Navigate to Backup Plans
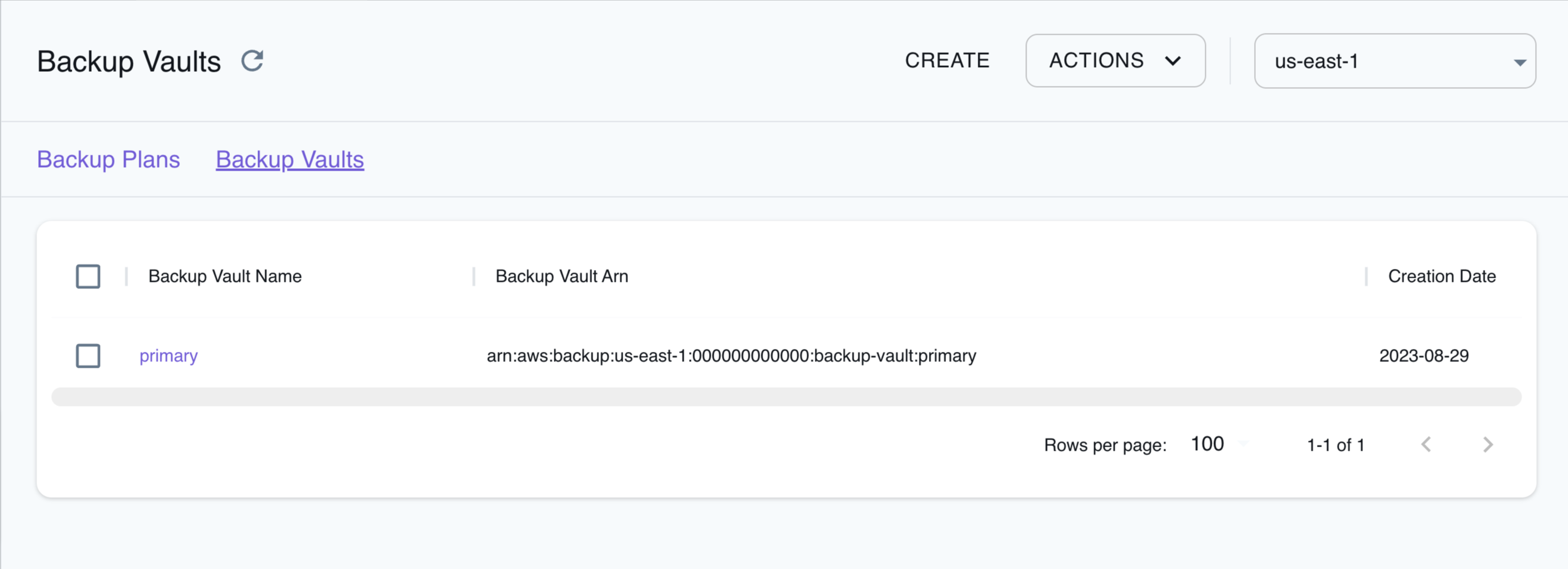This screenshot has height=569, width=1568. [x=108, y=159]
